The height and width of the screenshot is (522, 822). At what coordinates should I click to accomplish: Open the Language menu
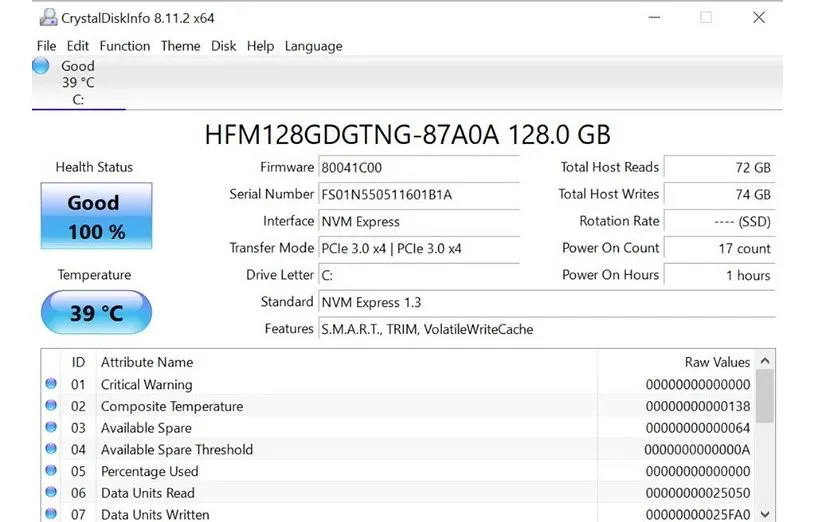click(x=313, y=46)
